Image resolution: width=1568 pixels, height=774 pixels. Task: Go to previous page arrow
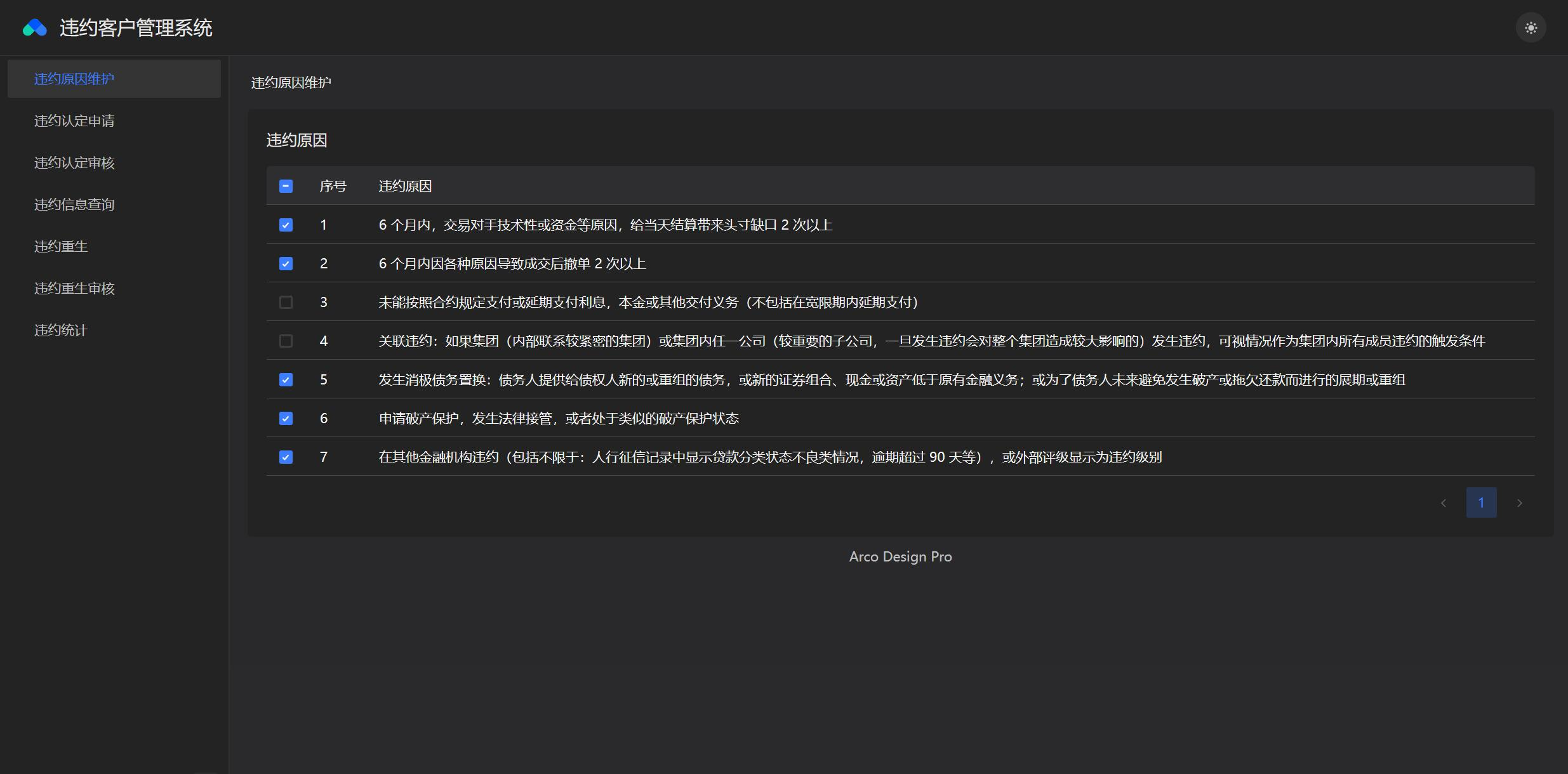click(1443, 503)
